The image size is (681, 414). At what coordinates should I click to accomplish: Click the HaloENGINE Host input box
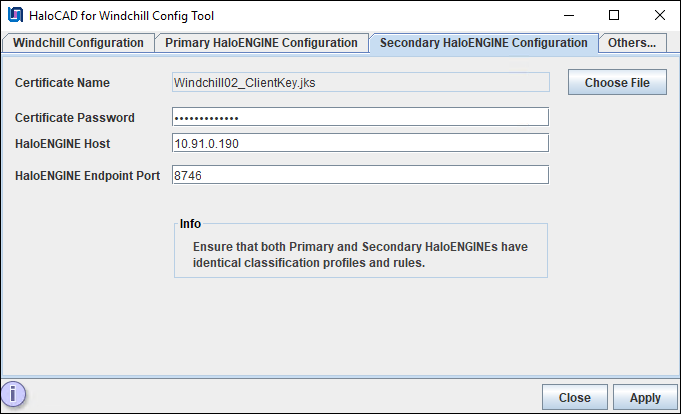360,143
